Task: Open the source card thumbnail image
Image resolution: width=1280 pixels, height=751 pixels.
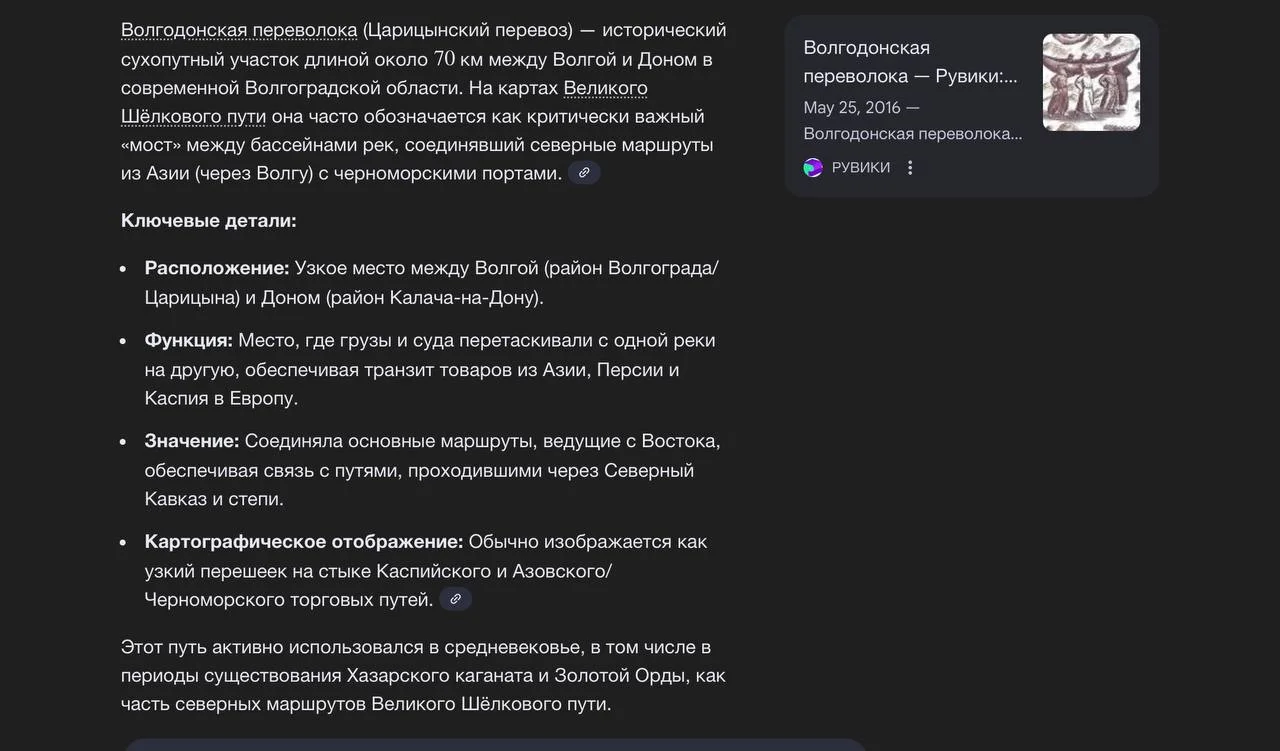Action: (1091, 82)
